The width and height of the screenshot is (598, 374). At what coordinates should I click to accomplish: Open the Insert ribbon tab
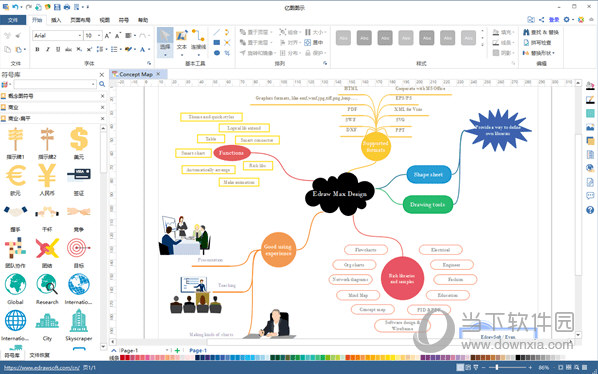pyautogui.click(x=56, y=20)
